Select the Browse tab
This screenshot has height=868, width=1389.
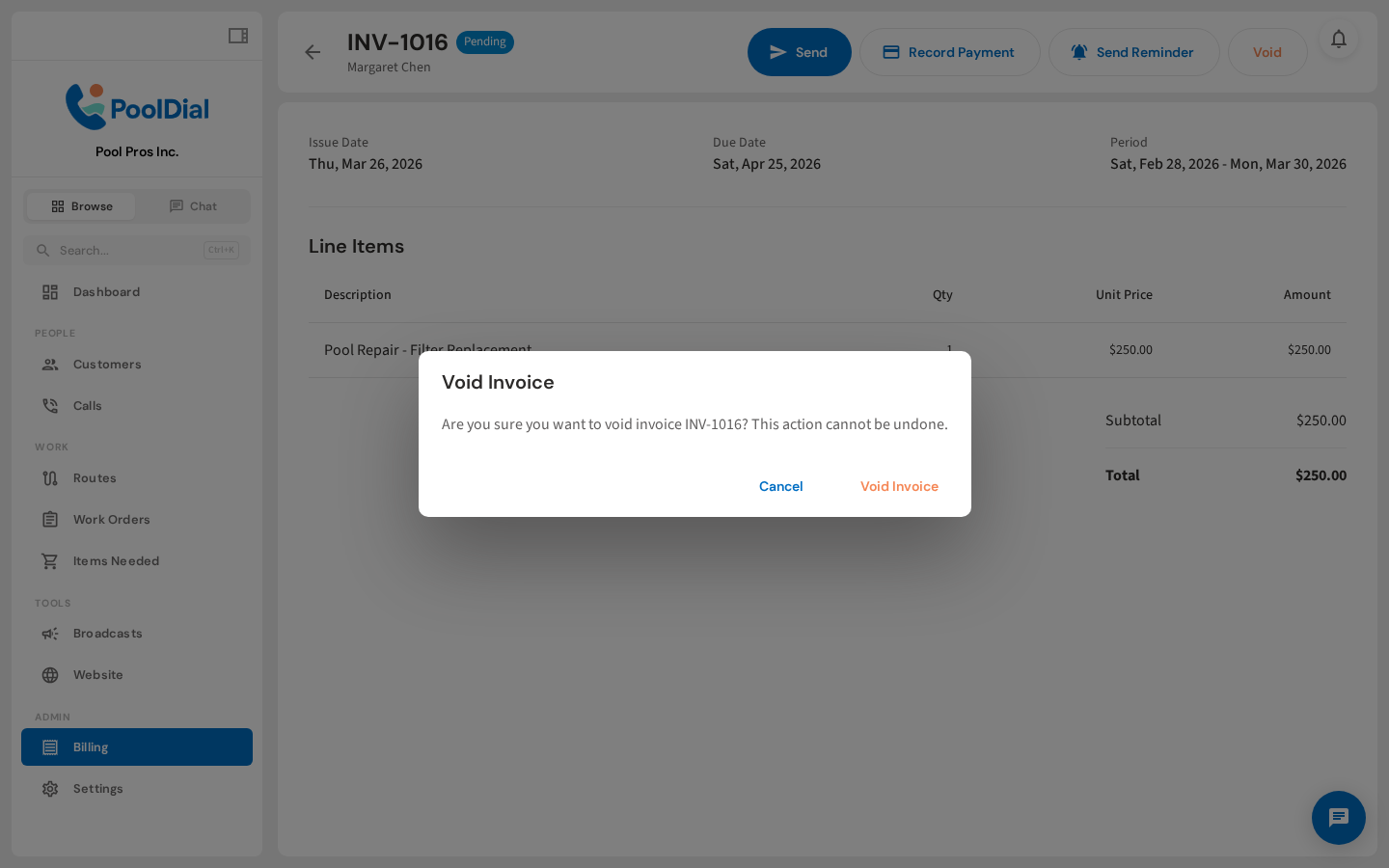point(81,206)
